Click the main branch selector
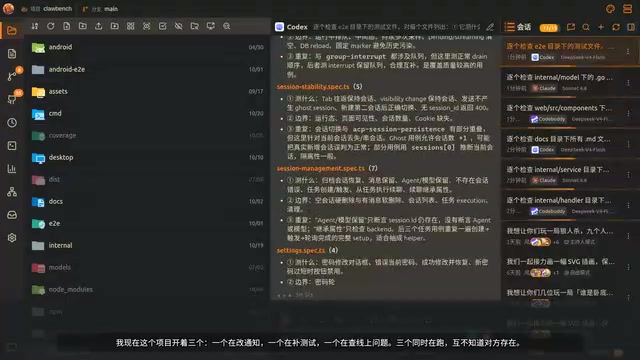Image resolution: width=640 pixels, height=360 pixels. coord(100,9)
